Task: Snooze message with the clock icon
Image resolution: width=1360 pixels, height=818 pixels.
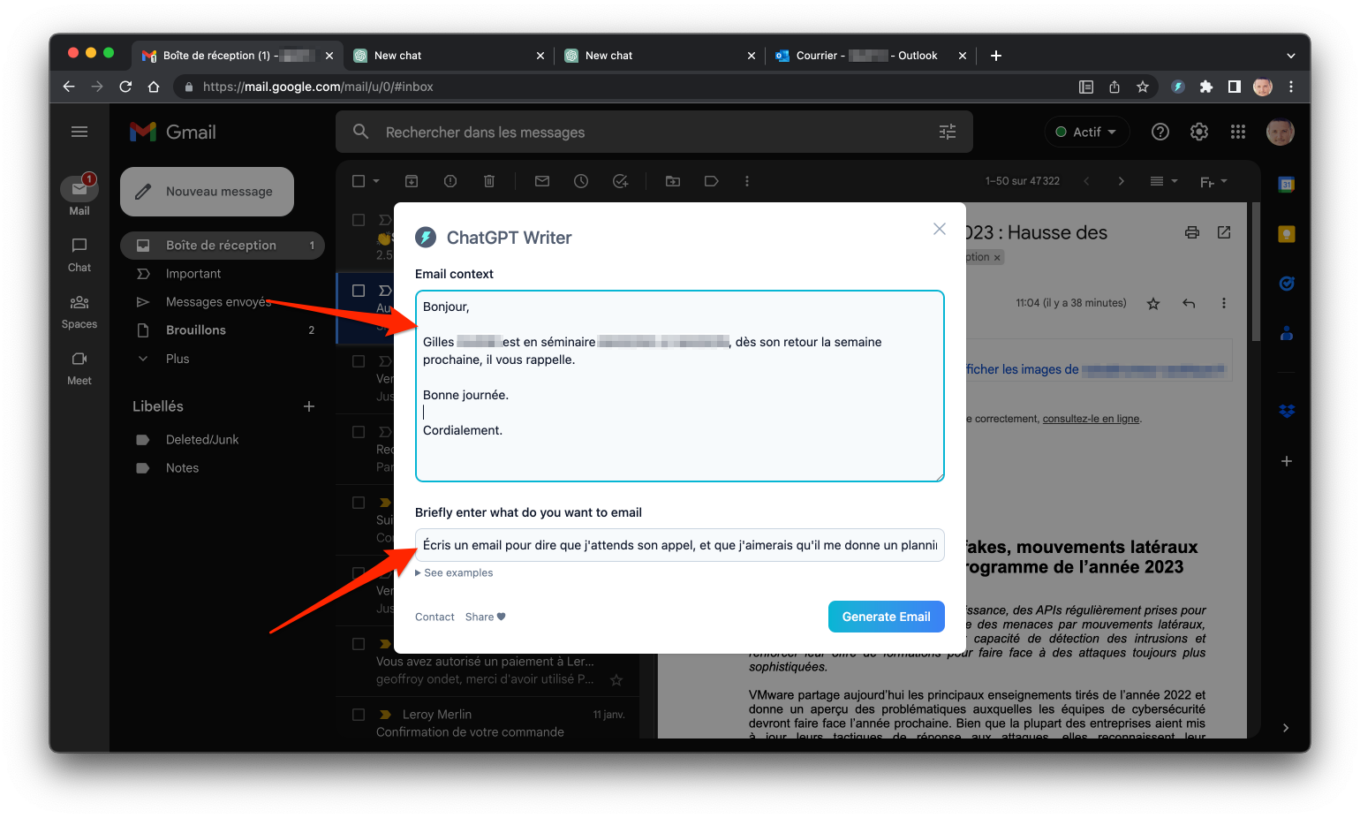Action: click(581, 181)
